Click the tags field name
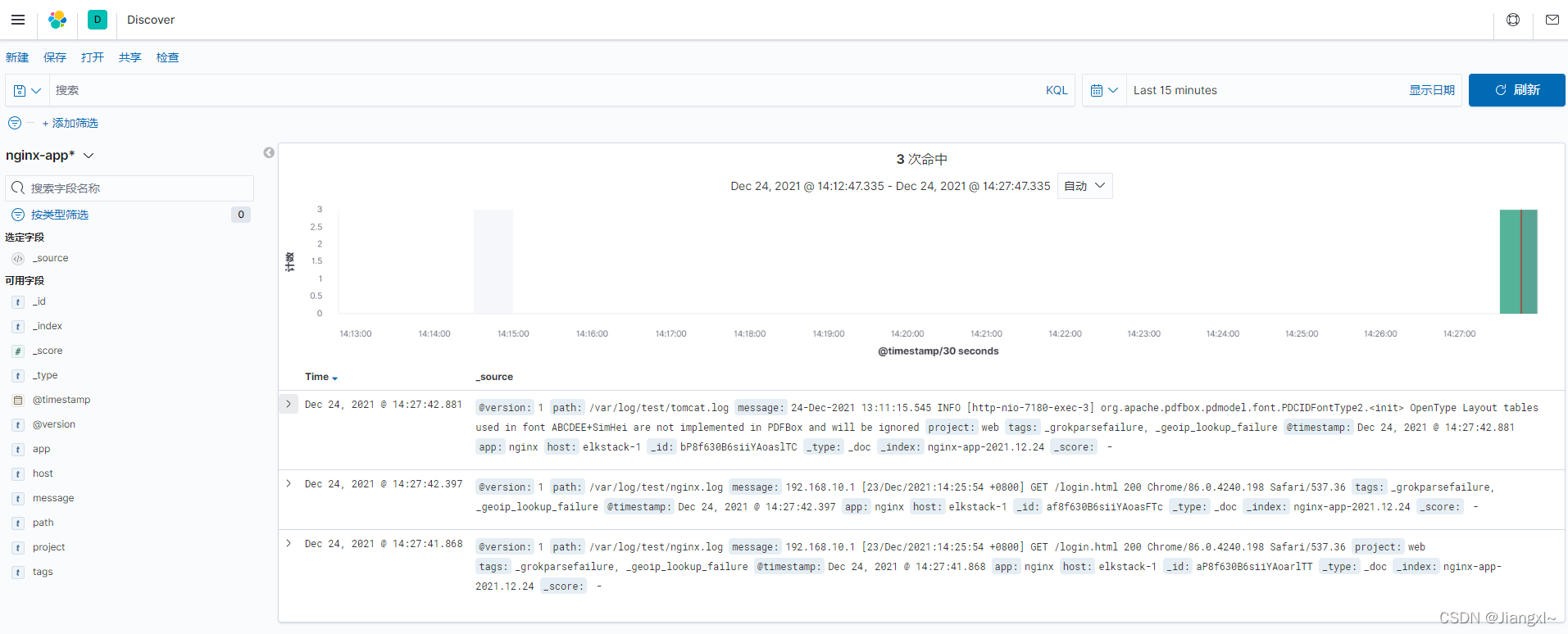 (43, 572)
